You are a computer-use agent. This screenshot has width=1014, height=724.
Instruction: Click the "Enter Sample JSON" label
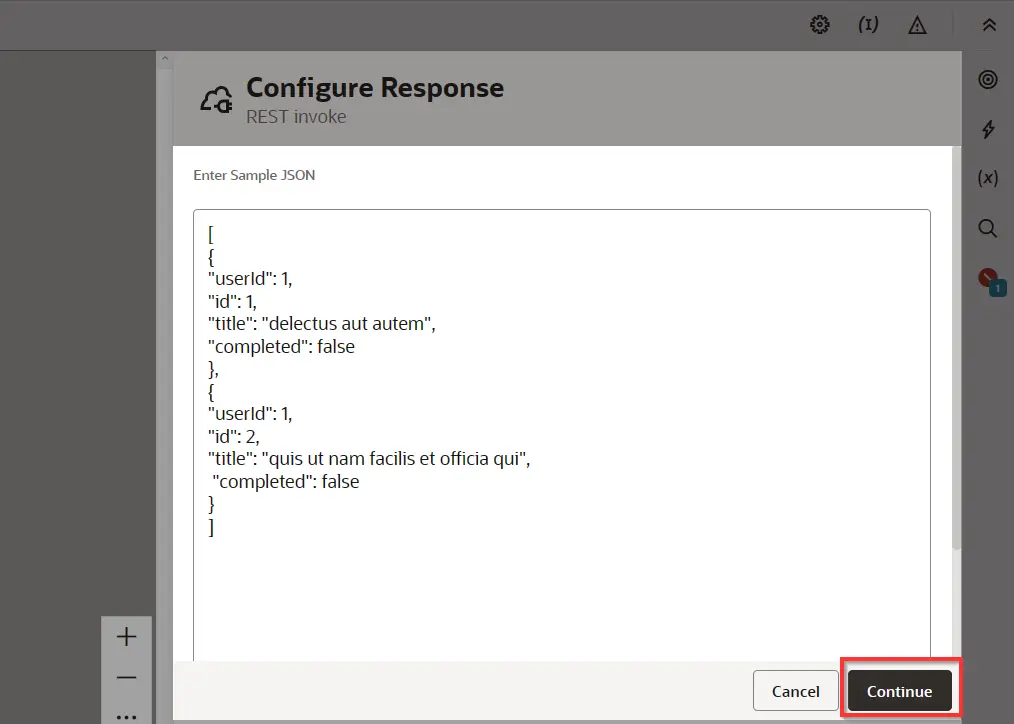point(254,175)
